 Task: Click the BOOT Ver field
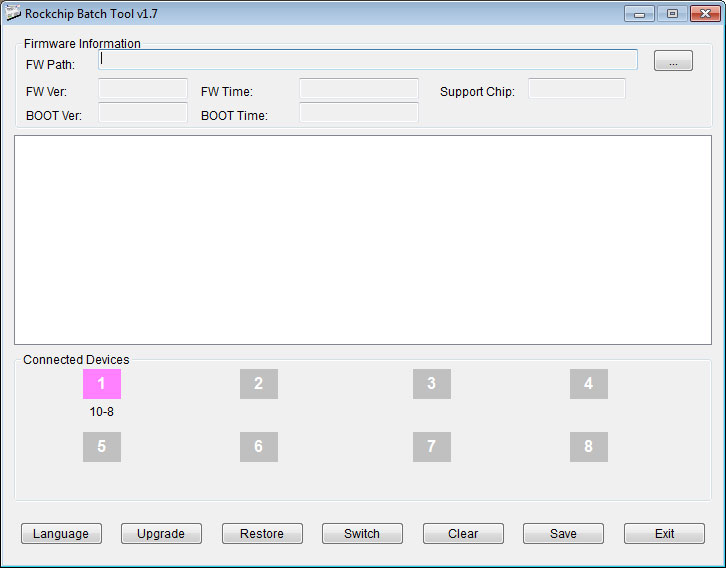(x=143, y=112)
